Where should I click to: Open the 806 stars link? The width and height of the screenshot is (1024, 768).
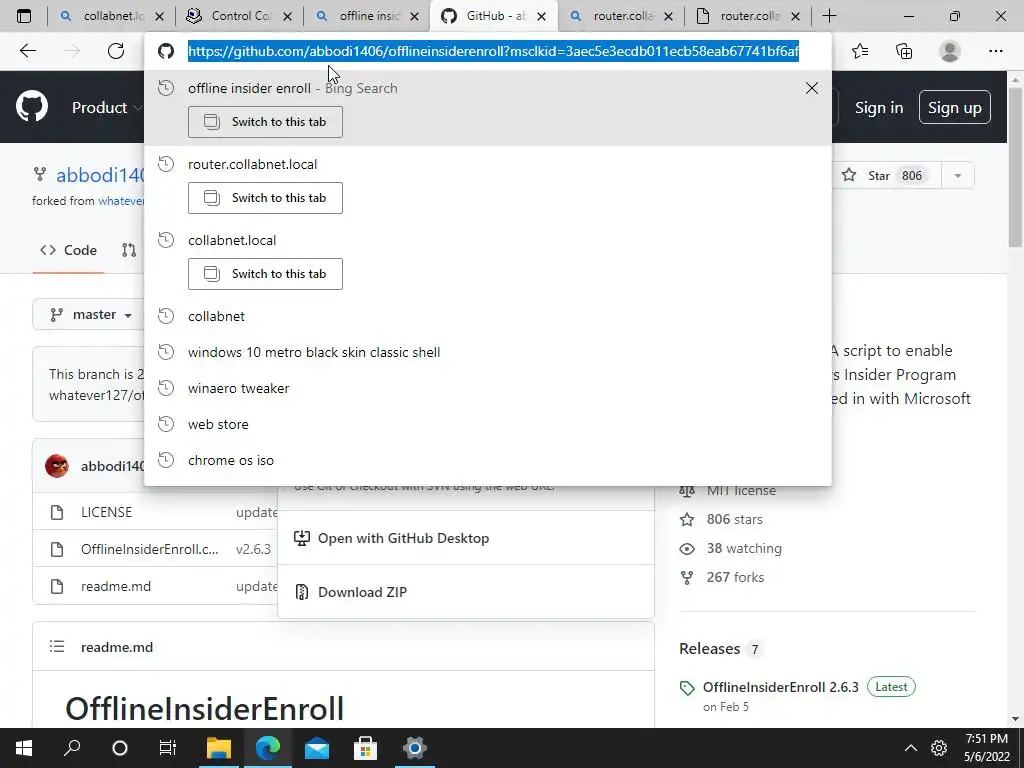[734, 519]
